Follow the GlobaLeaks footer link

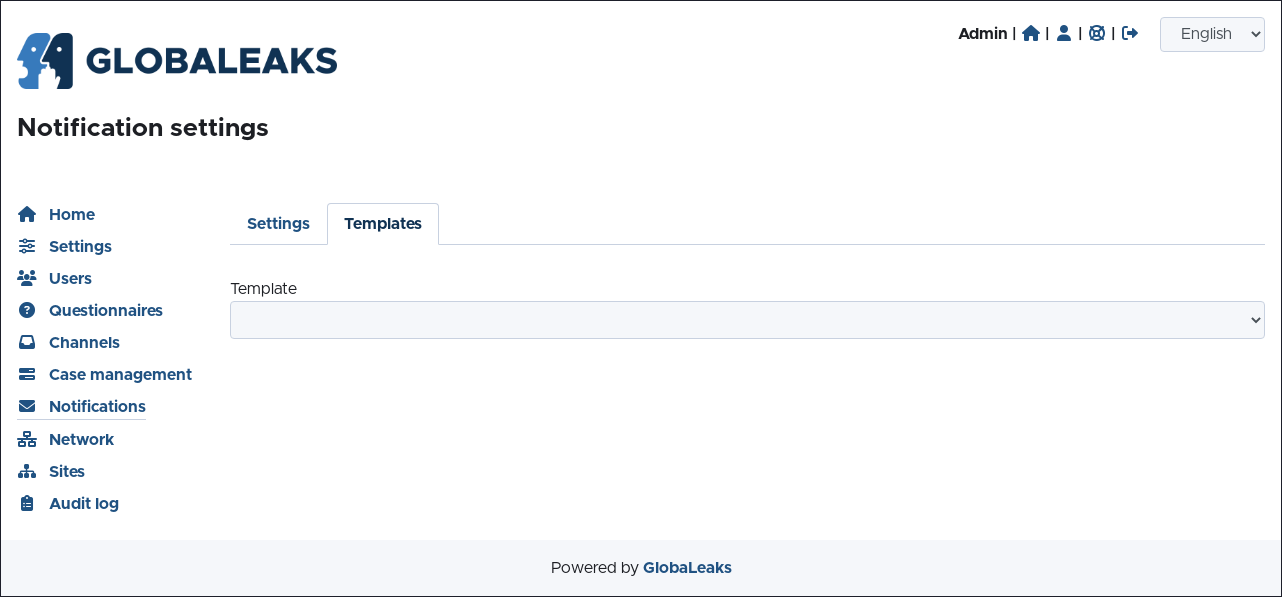click(x=687, y=568)
